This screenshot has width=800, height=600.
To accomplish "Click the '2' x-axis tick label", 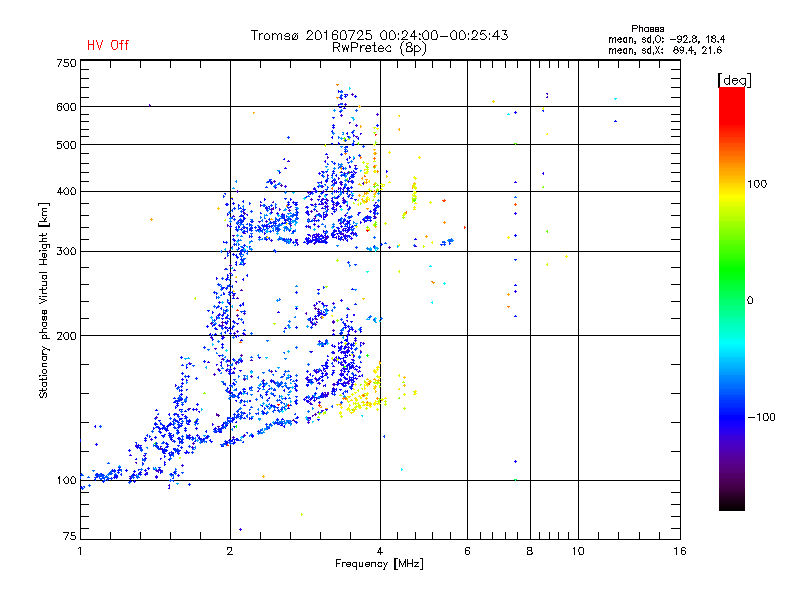I will [x=230, y=551].
